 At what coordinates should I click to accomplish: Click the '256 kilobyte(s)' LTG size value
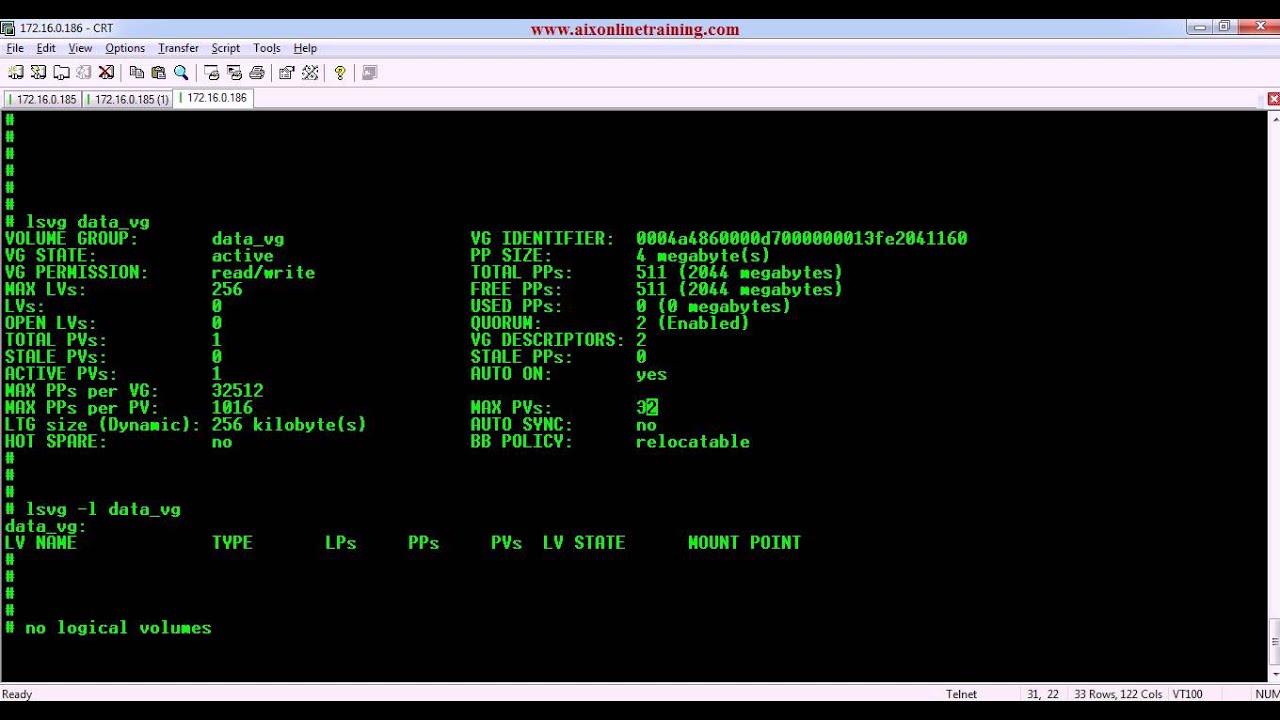(x=288, y=424)
